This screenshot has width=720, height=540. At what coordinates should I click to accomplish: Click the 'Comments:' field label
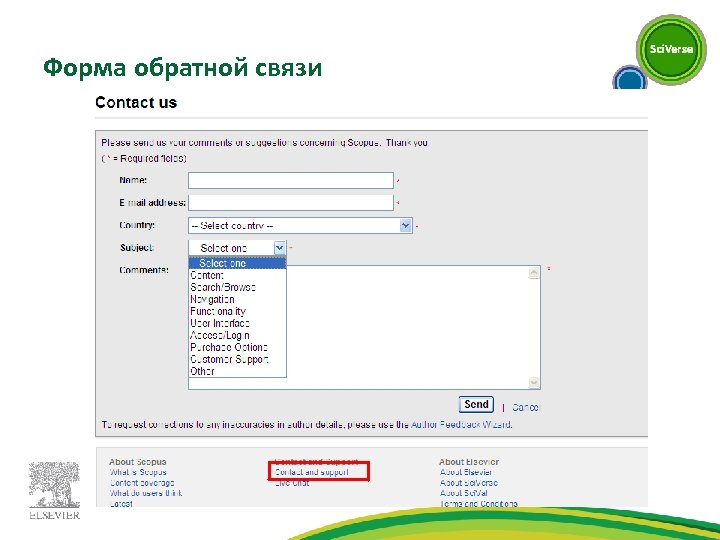(x=144, y=270)
